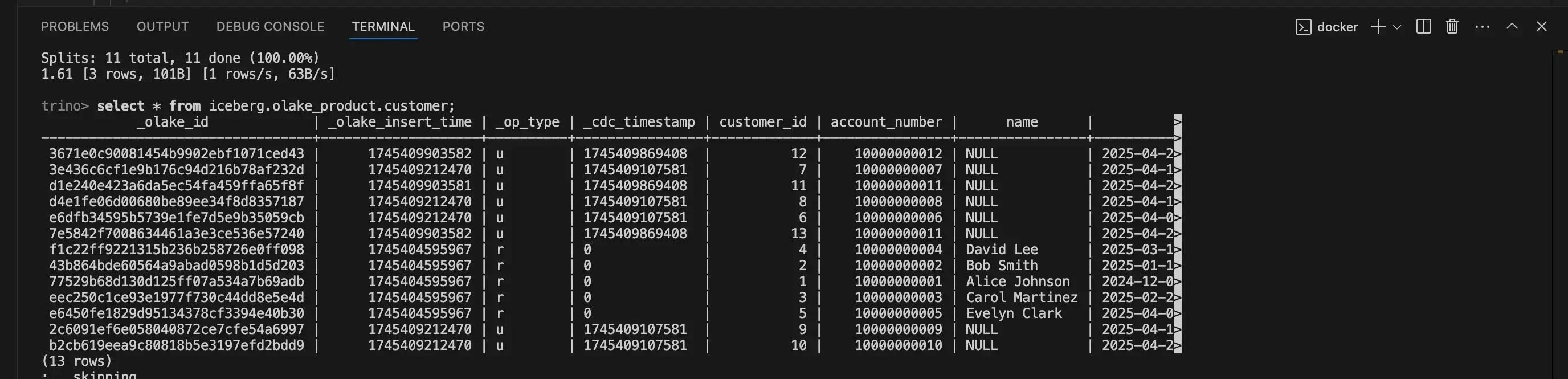Image resolution: width=1568 pixels, height=379 pixels.
Task: Maximize the panel size with the up chevron
Action: coord(1512,27)
